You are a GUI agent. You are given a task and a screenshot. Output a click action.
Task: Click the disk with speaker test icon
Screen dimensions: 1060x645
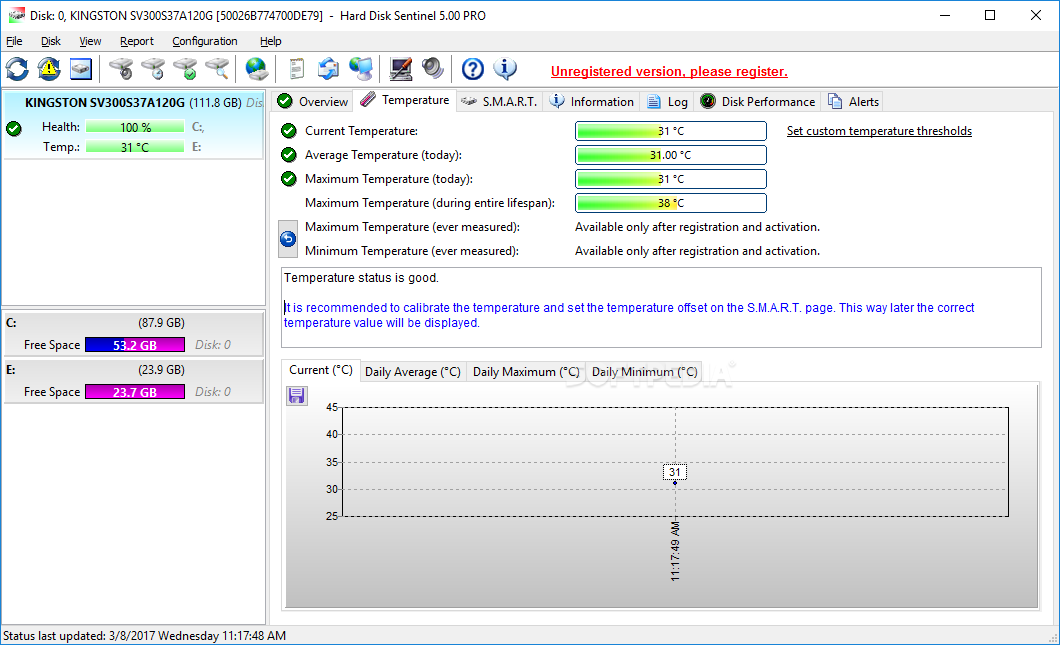122,69
